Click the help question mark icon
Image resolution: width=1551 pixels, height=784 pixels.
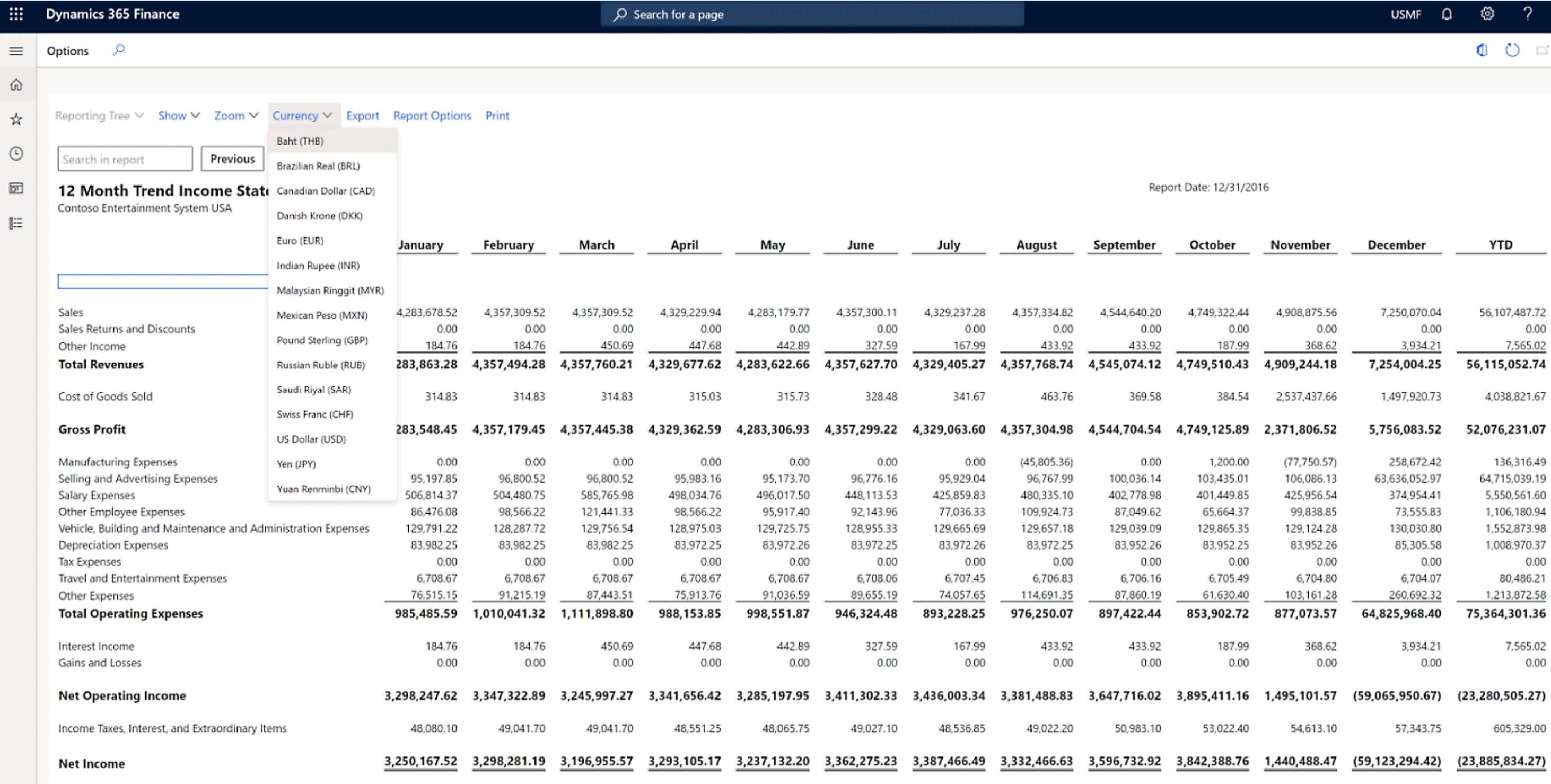pos(1528,14)
